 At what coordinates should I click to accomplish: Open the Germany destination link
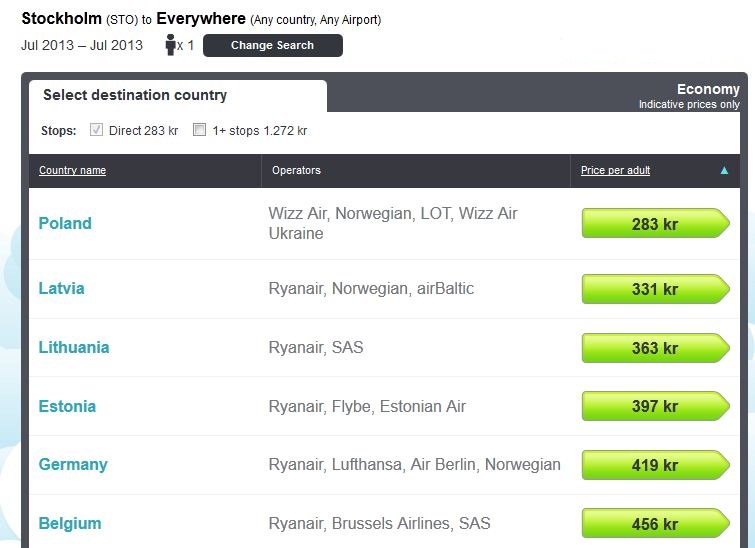pyautogui.click(x=73, y=465)
